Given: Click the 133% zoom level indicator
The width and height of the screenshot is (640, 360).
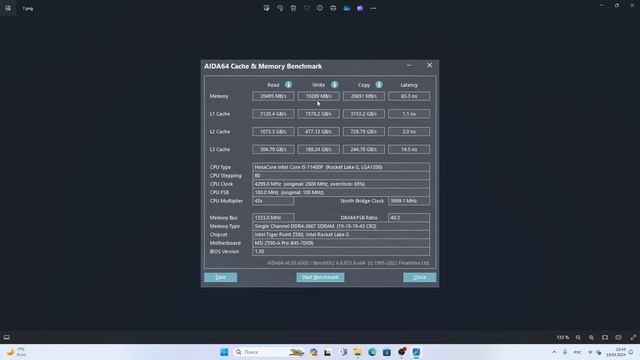Looking at the screenshot, I should pos(563,337).
